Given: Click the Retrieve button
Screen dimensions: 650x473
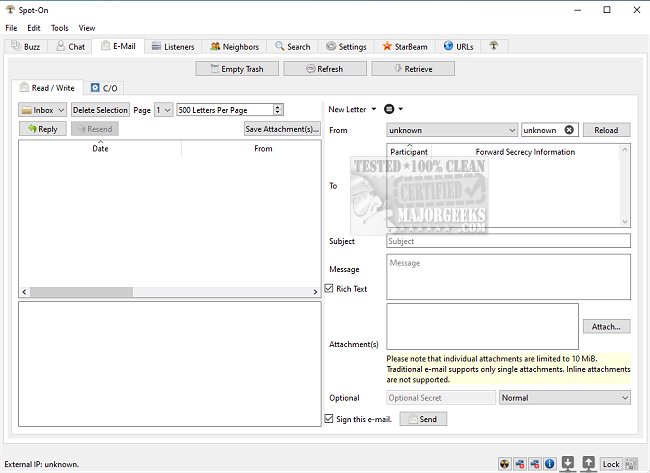Looking at the screenshot, I should coord(413,69).
